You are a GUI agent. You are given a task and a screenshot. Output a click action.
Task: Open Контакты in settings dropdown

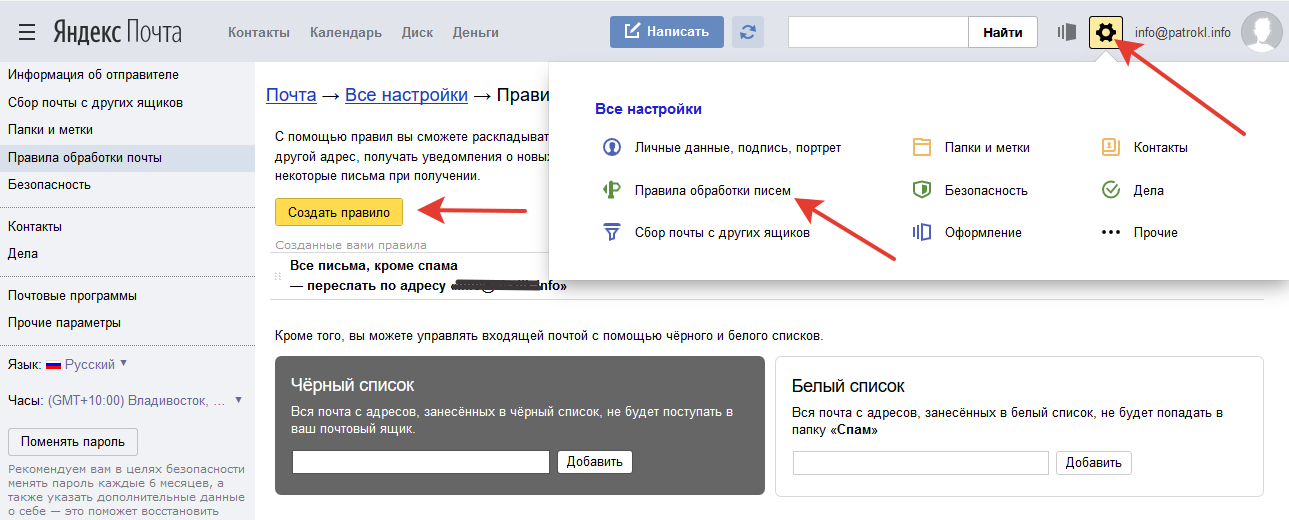point(1161,147)
